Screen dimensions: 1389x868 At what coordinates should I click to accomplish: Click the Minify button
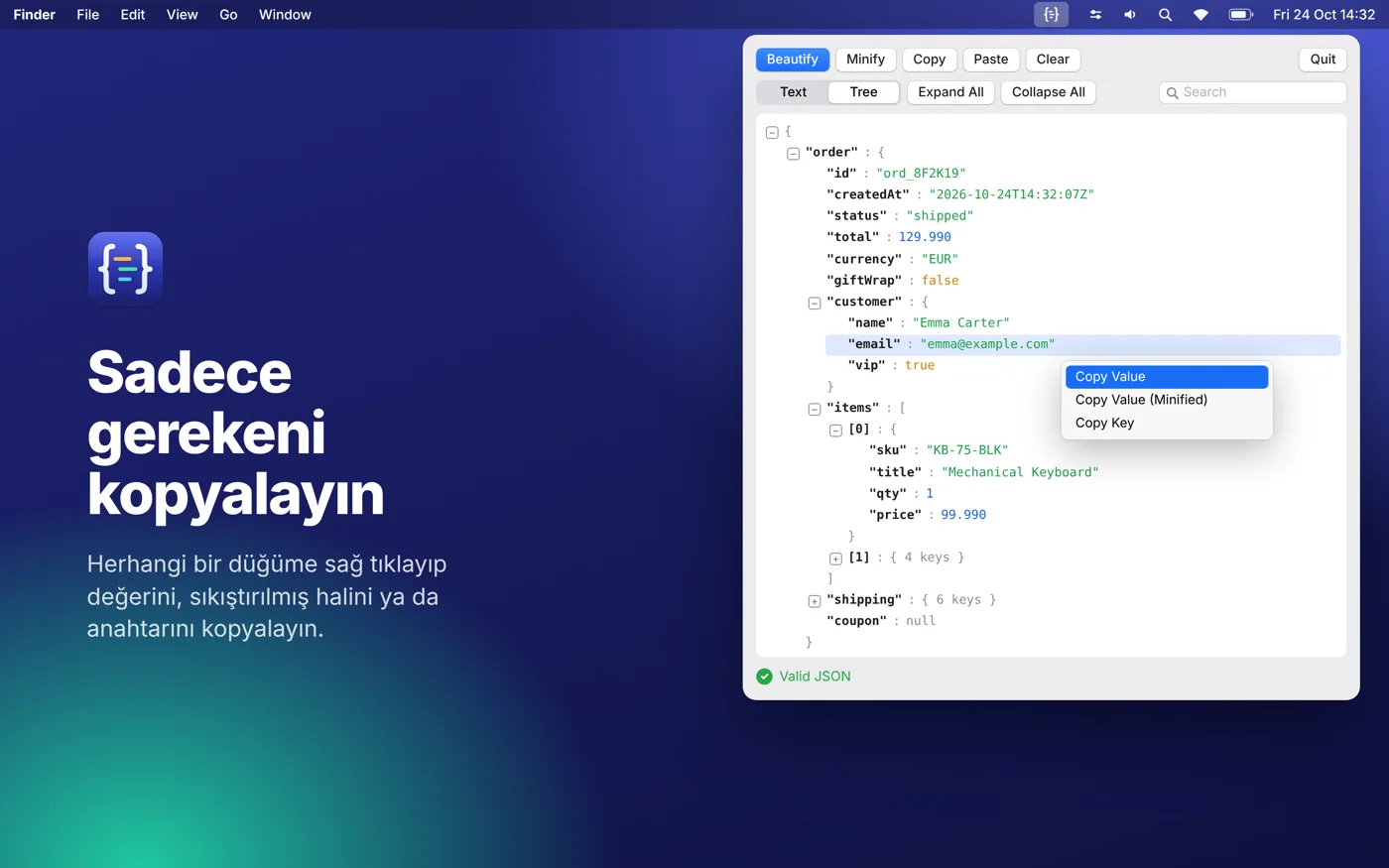865,60
